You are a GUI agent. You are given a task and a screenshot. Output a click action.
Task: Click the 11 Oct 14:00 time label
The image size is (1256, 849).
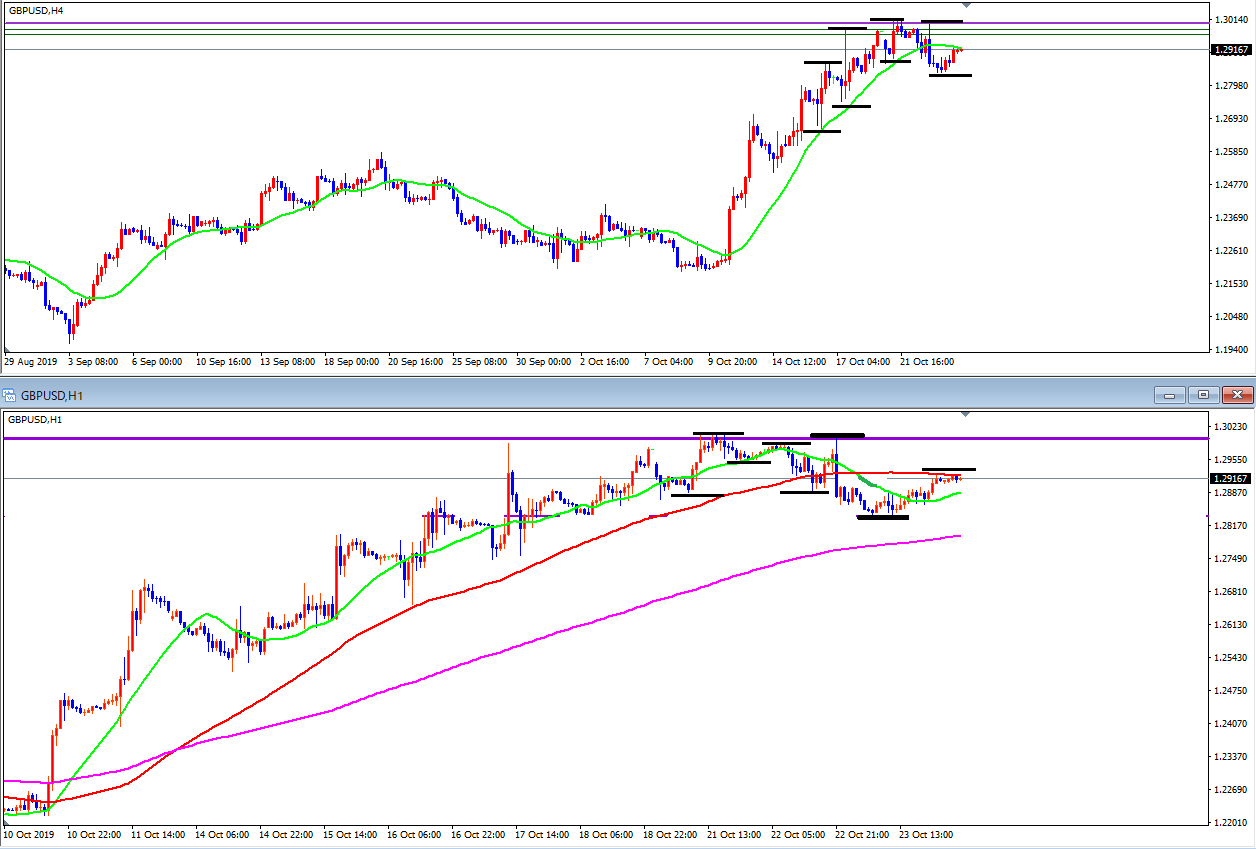click(159, 834)
